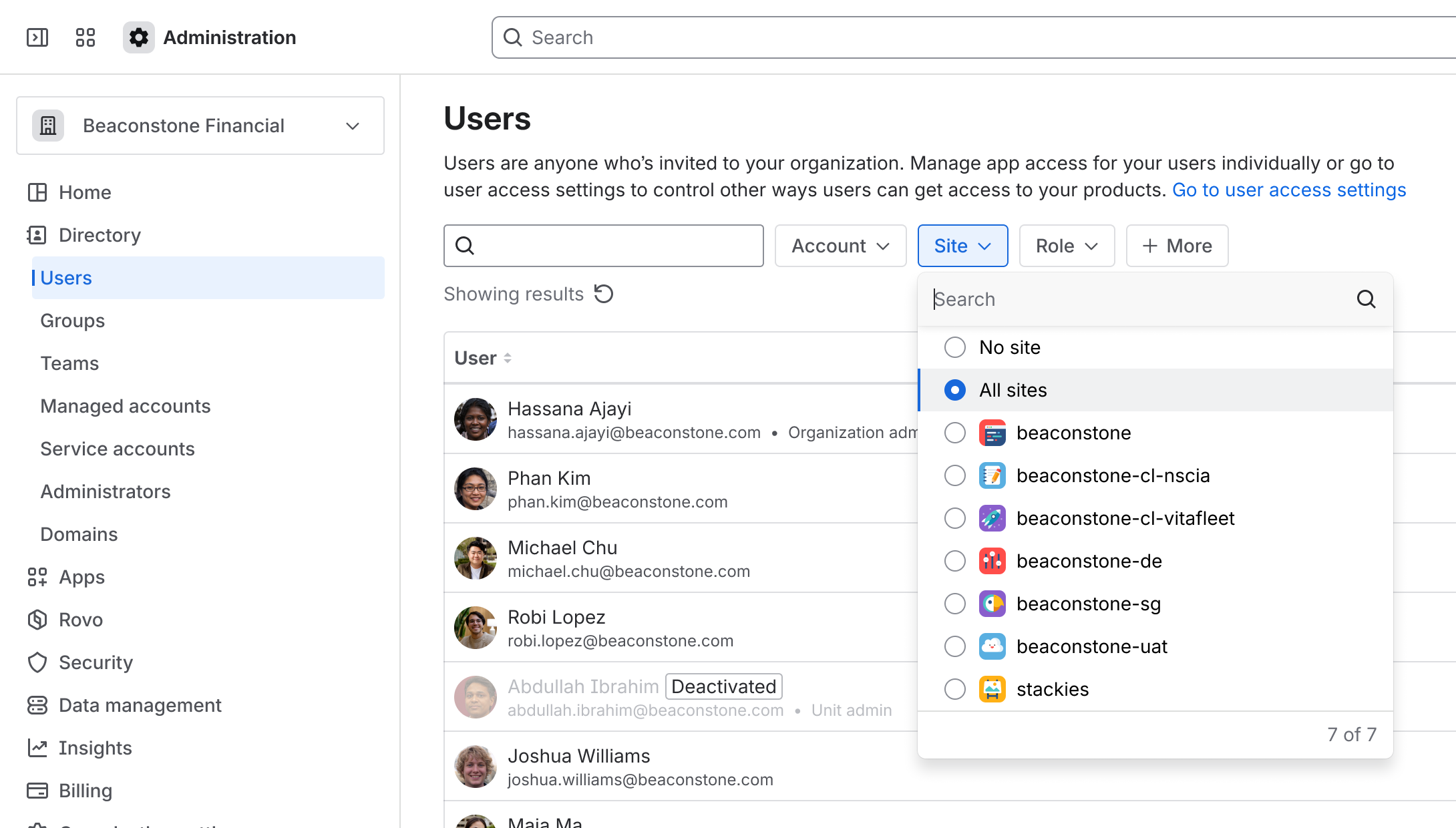This screenshot has width=1456, height=828.
Task: Collapse the Site filter dropdown
Action: point(962,246)
